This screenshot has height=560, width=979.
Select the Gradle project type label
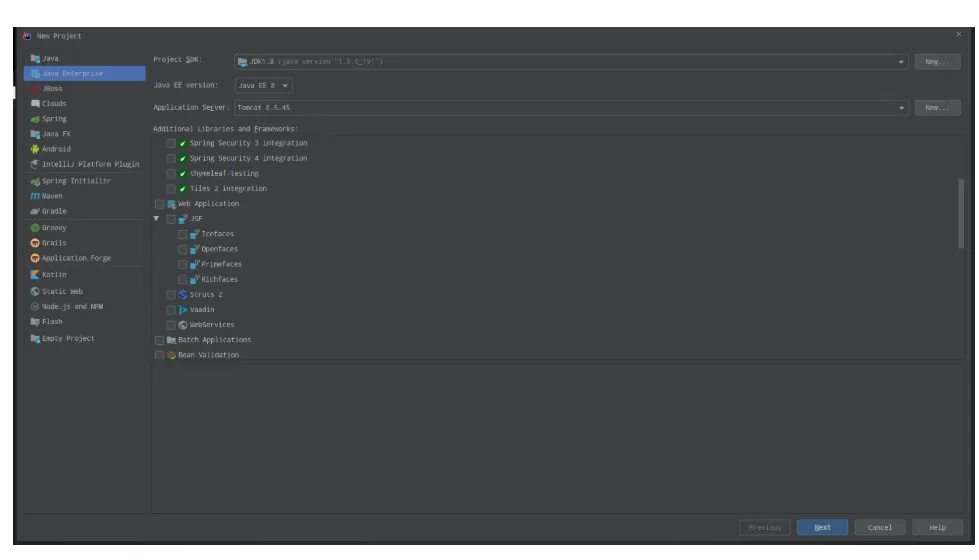pyautogui.click(x=54, y=211)
